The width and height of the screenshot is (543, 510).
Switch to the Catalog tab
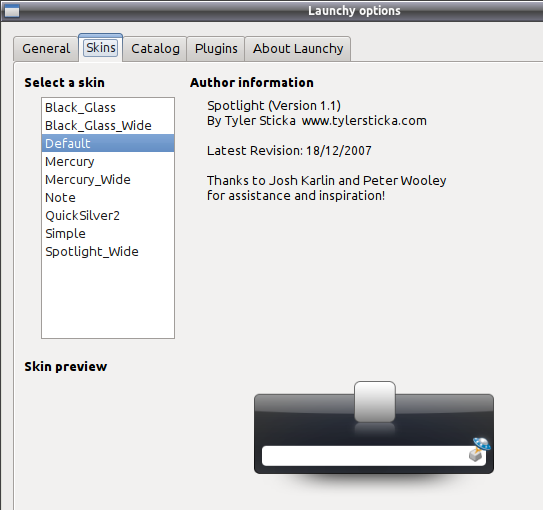pos(155,49)
